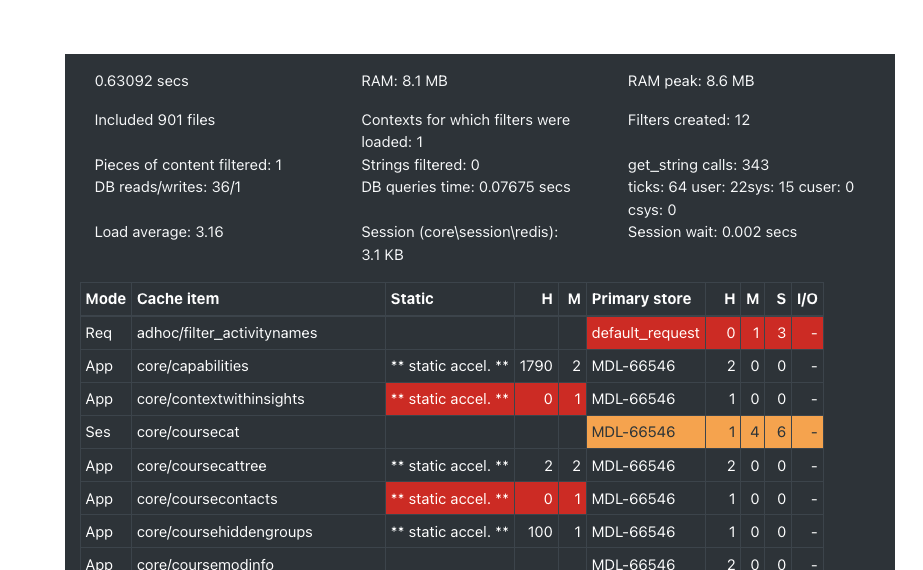Click the Session (core\session\redis) info text
The image size is (923, 570).
(x=460, y=243)
